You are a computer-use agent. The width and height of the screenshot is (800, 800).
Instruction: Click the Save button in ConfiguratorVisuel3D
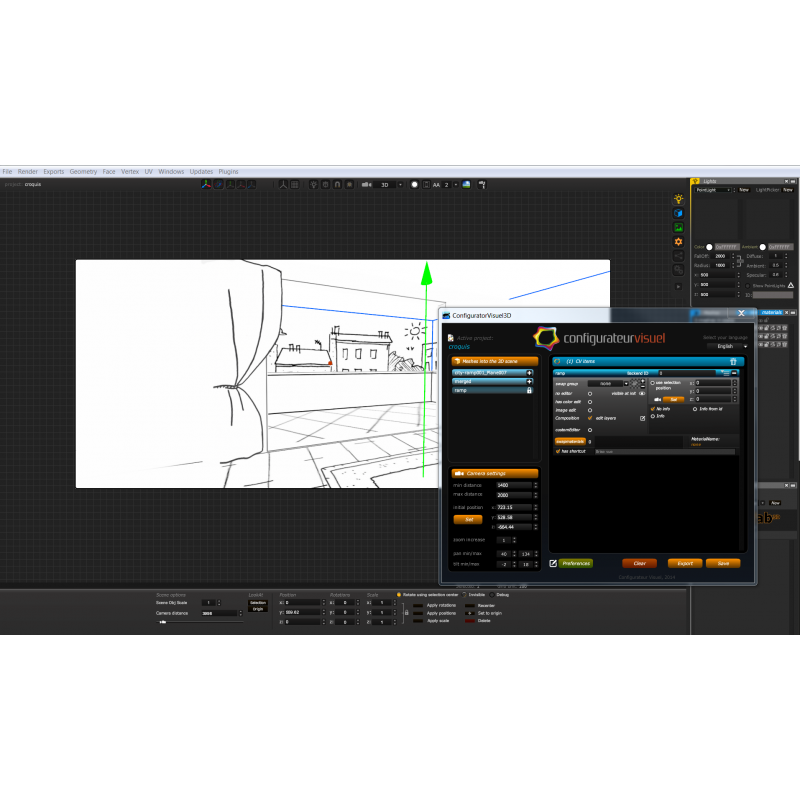pos(723,563)
